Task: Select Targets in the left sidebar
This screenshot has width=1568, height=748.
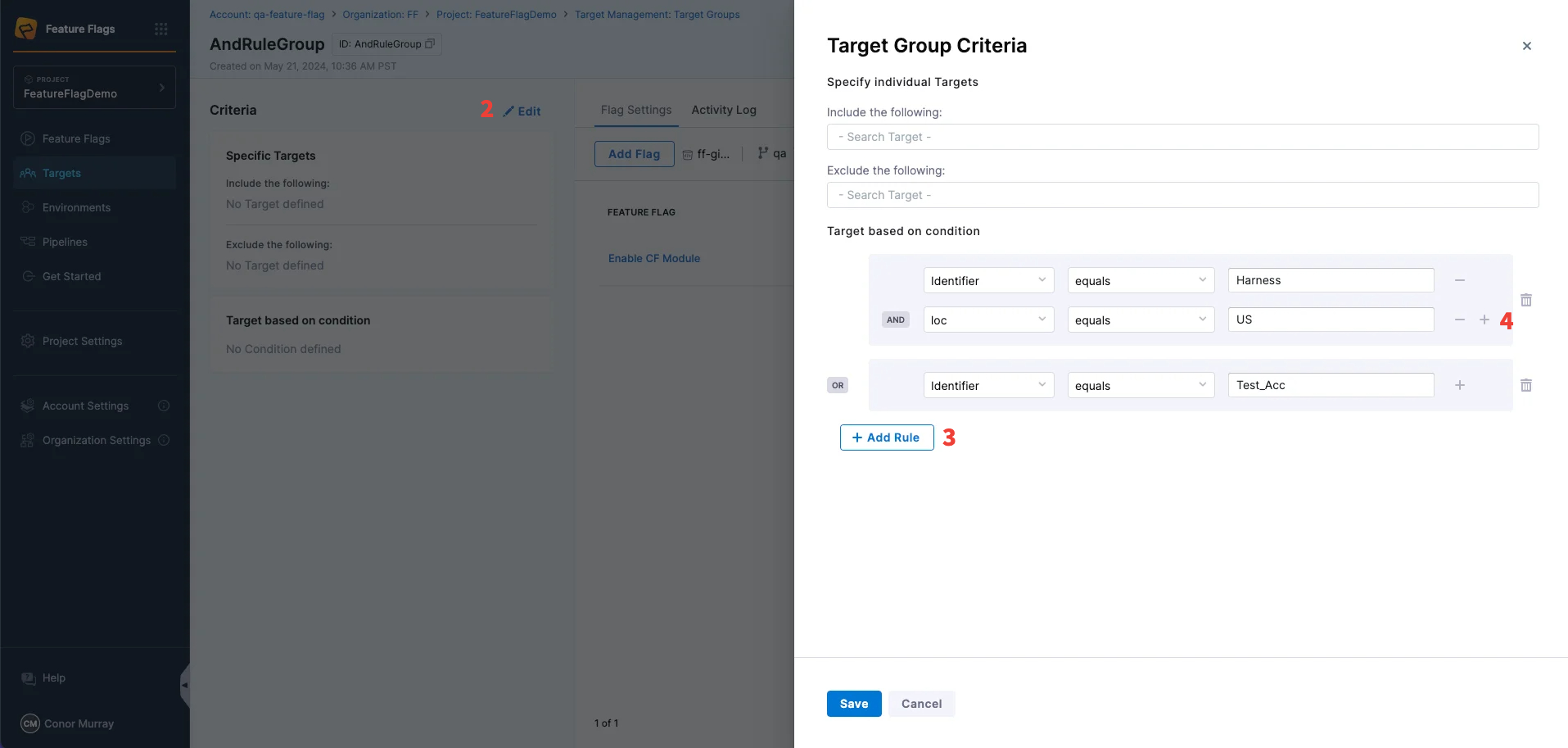Action: point(61,173)
